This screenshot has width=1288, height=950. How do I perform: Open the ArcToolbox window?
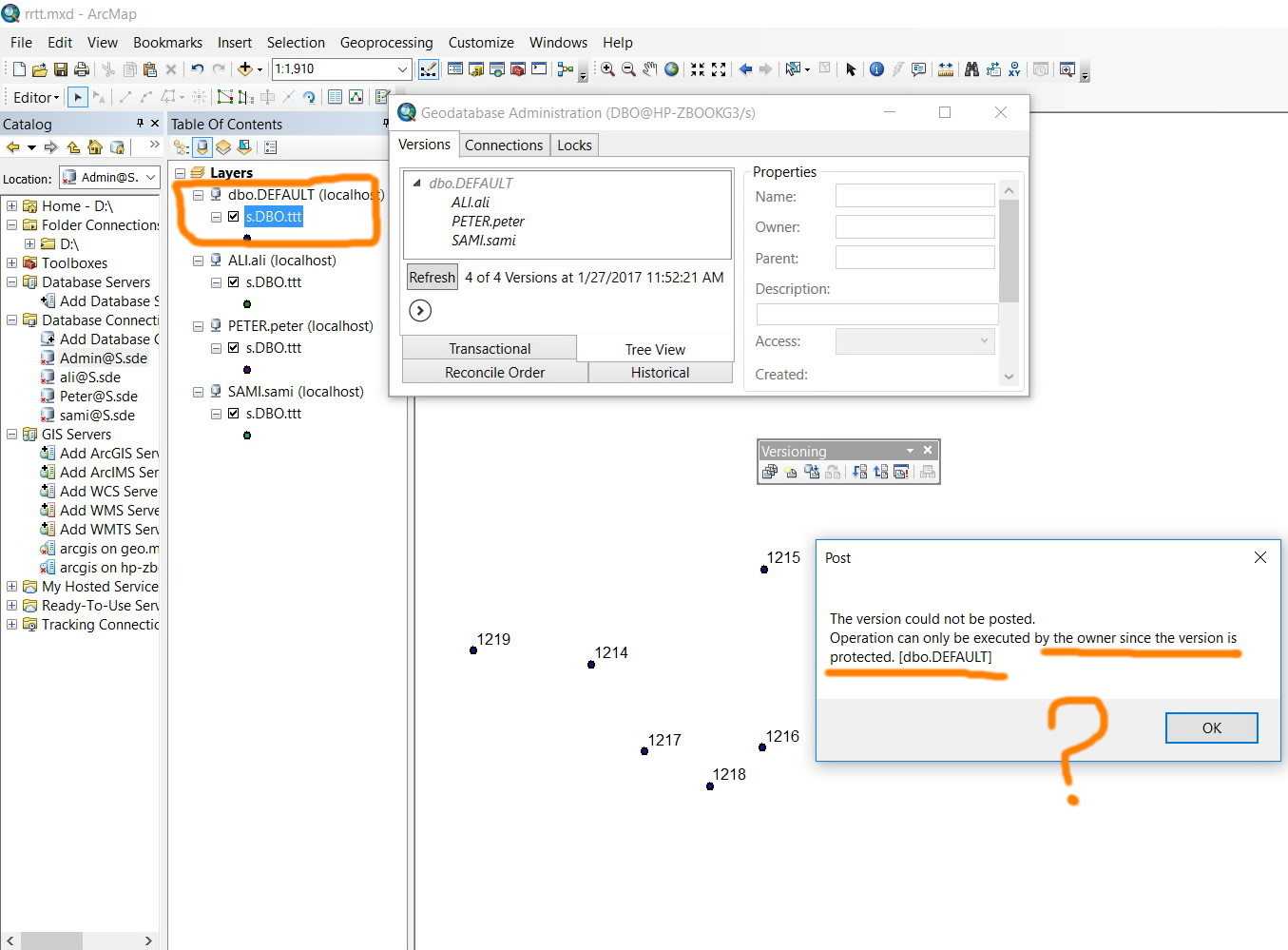click(518, 69)
